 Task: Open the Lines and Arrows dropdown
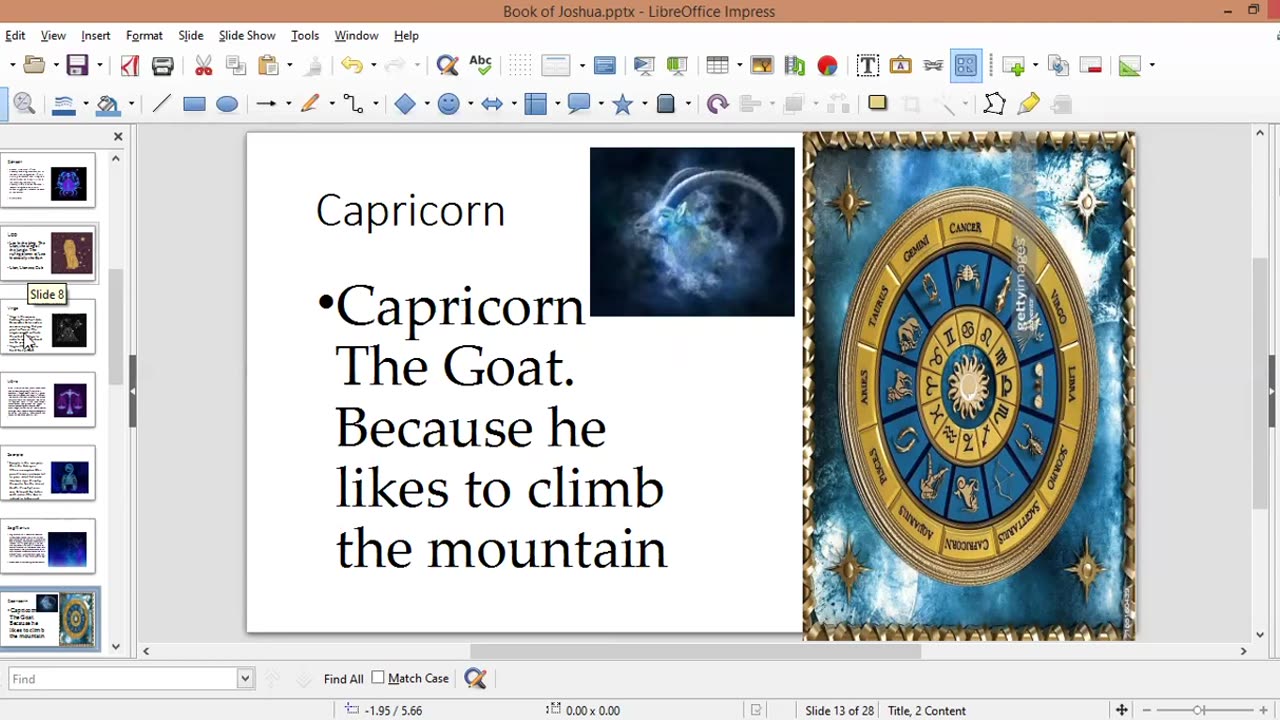tap(288, 103)
